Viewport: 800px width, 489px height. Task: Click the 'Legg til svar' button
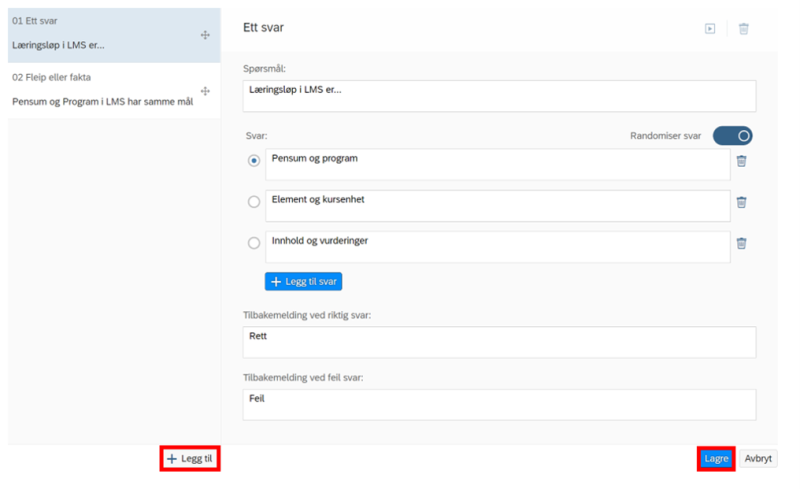click(303, 281)
